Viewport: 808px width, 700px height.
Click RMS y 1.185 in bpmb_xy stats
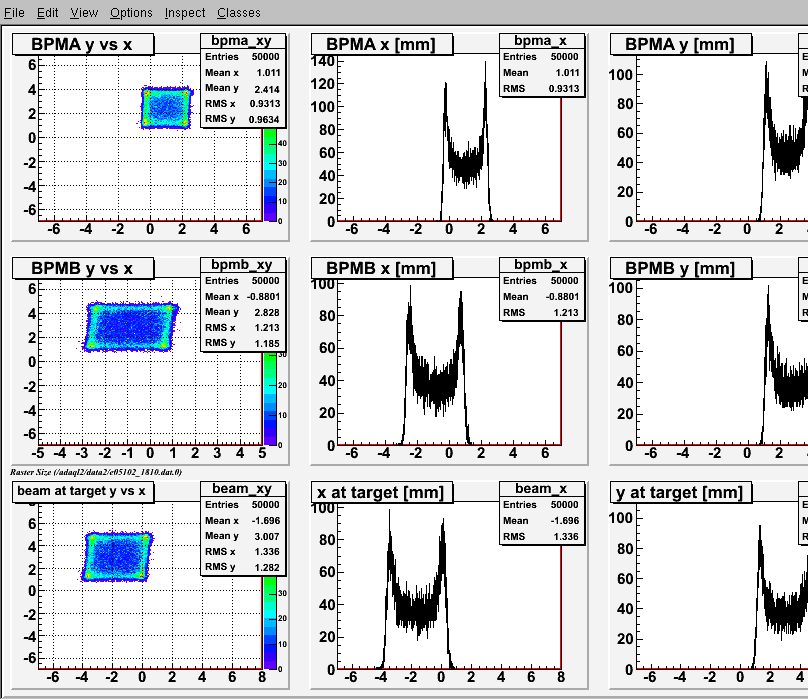tap(242, 343)
